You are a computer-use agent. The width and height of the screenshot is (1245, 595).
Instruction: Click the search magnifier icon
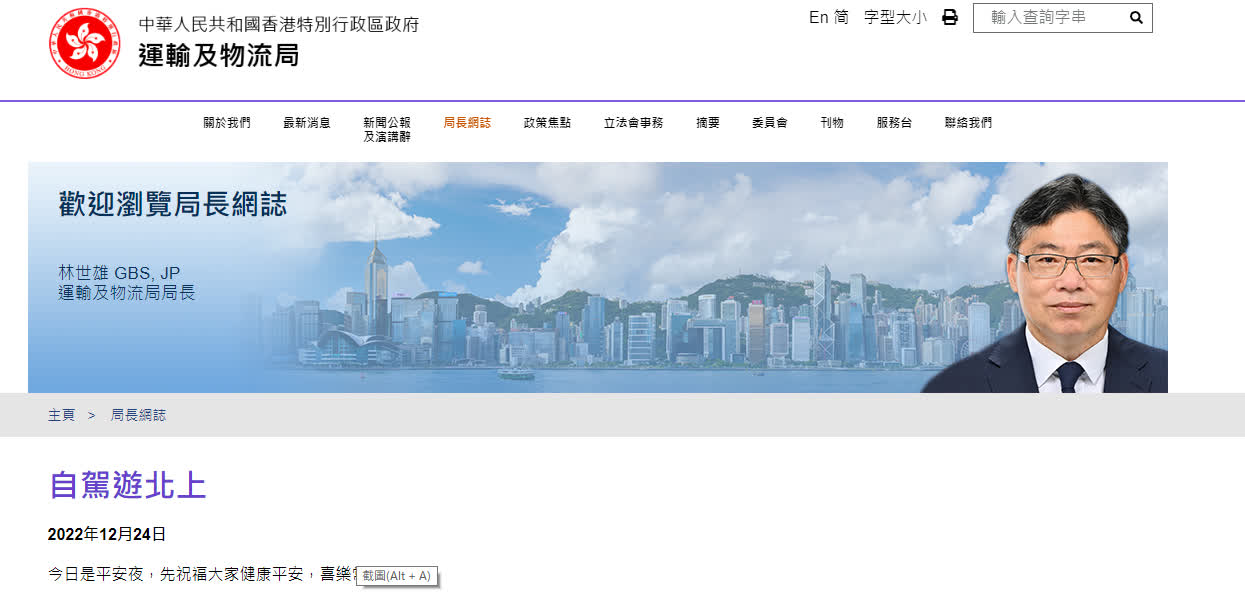coord(1136,17)
